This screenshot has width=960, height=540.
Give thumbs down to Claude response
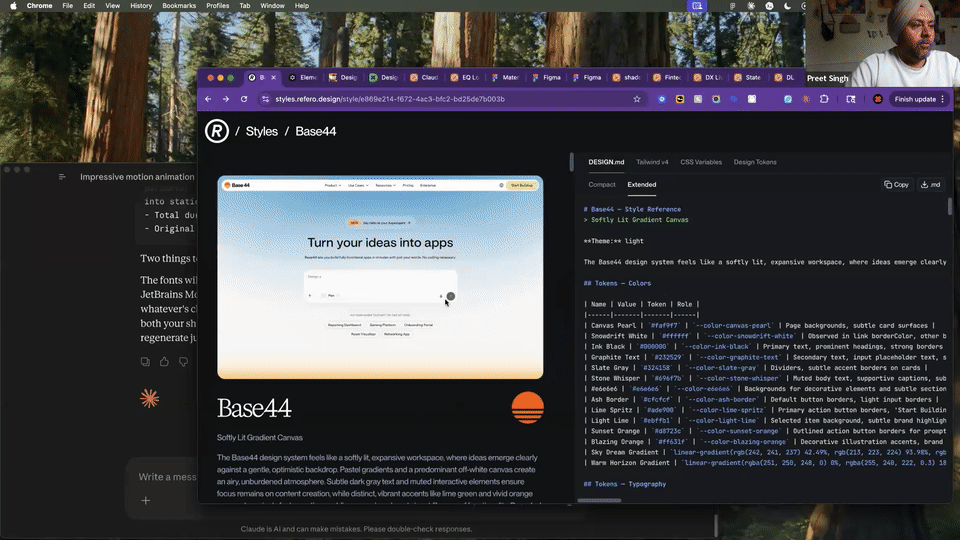tap(183, 362)
